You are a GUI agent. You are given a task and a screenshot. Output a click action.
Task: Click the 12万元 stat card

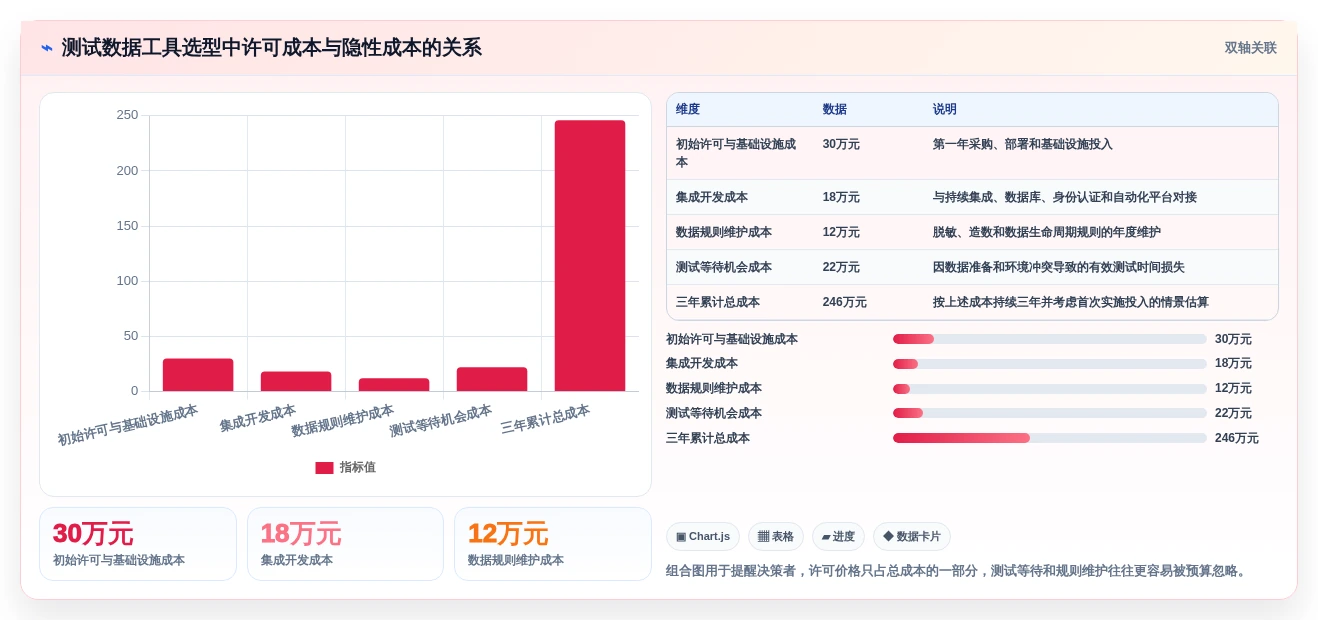[x=553, y=544]
